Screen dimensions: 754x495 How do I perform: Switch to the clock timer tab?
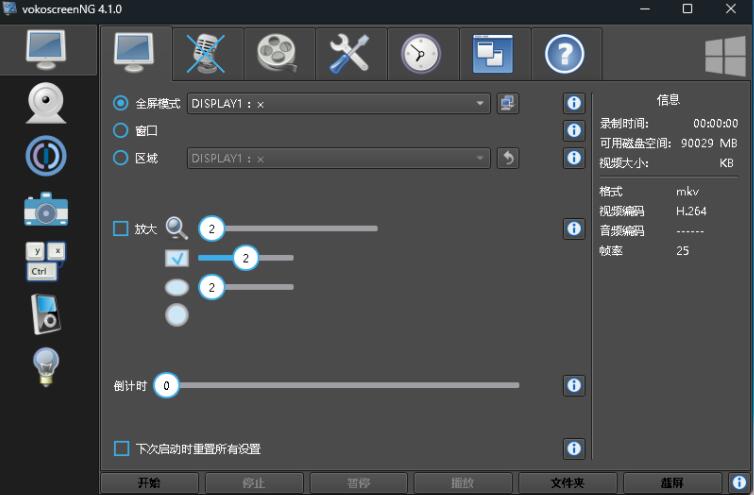[x=420, y=54]
